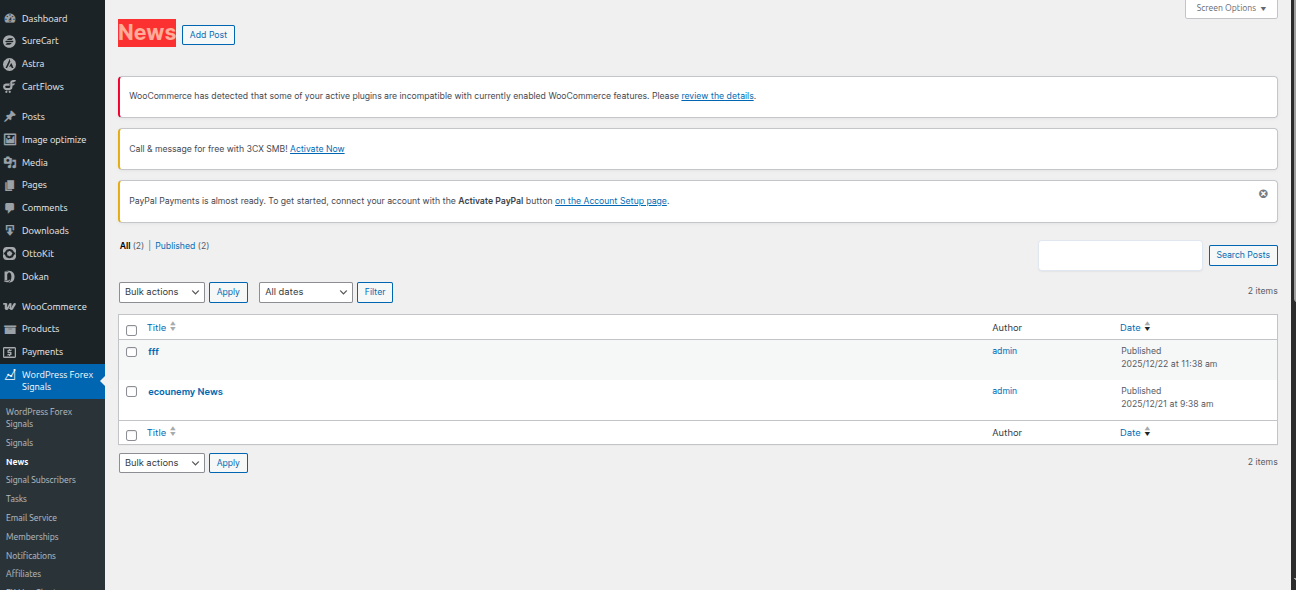Screen dimensions: 1296x590
Task: Open the review the details link
Action: pos(717,96)
